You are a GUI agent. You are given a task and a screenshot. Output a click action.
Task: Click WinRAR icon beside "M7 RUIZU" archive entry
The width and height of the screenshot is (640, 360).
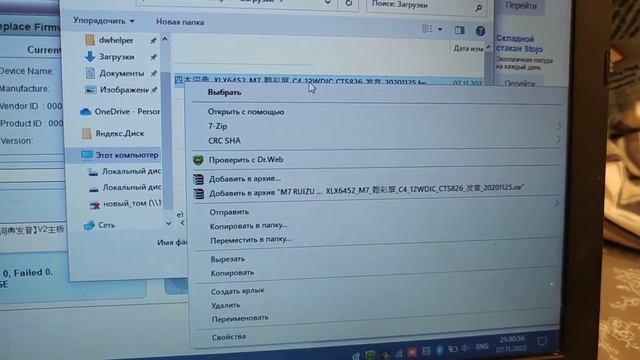(199, 193)
